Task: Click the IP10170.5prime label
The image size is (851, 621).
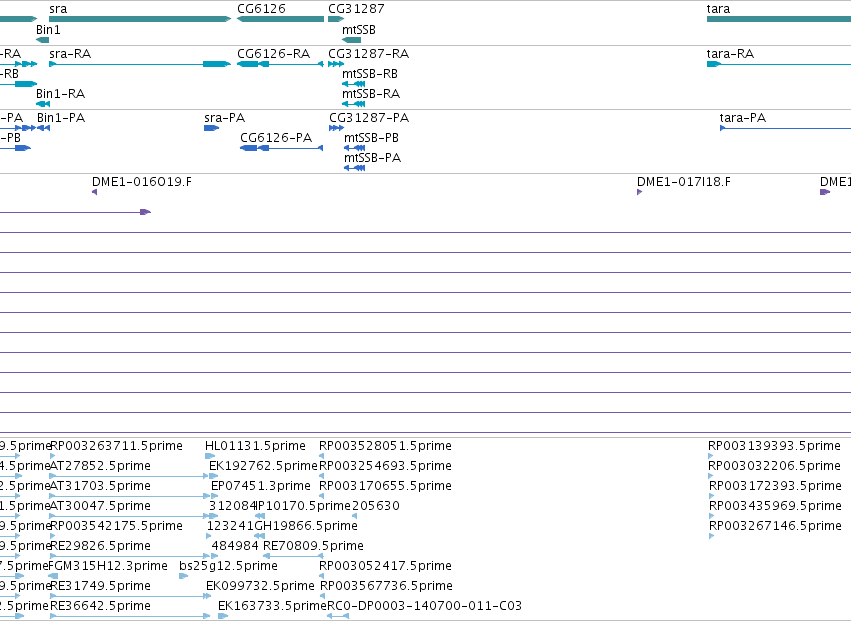Action: [303, 506]
